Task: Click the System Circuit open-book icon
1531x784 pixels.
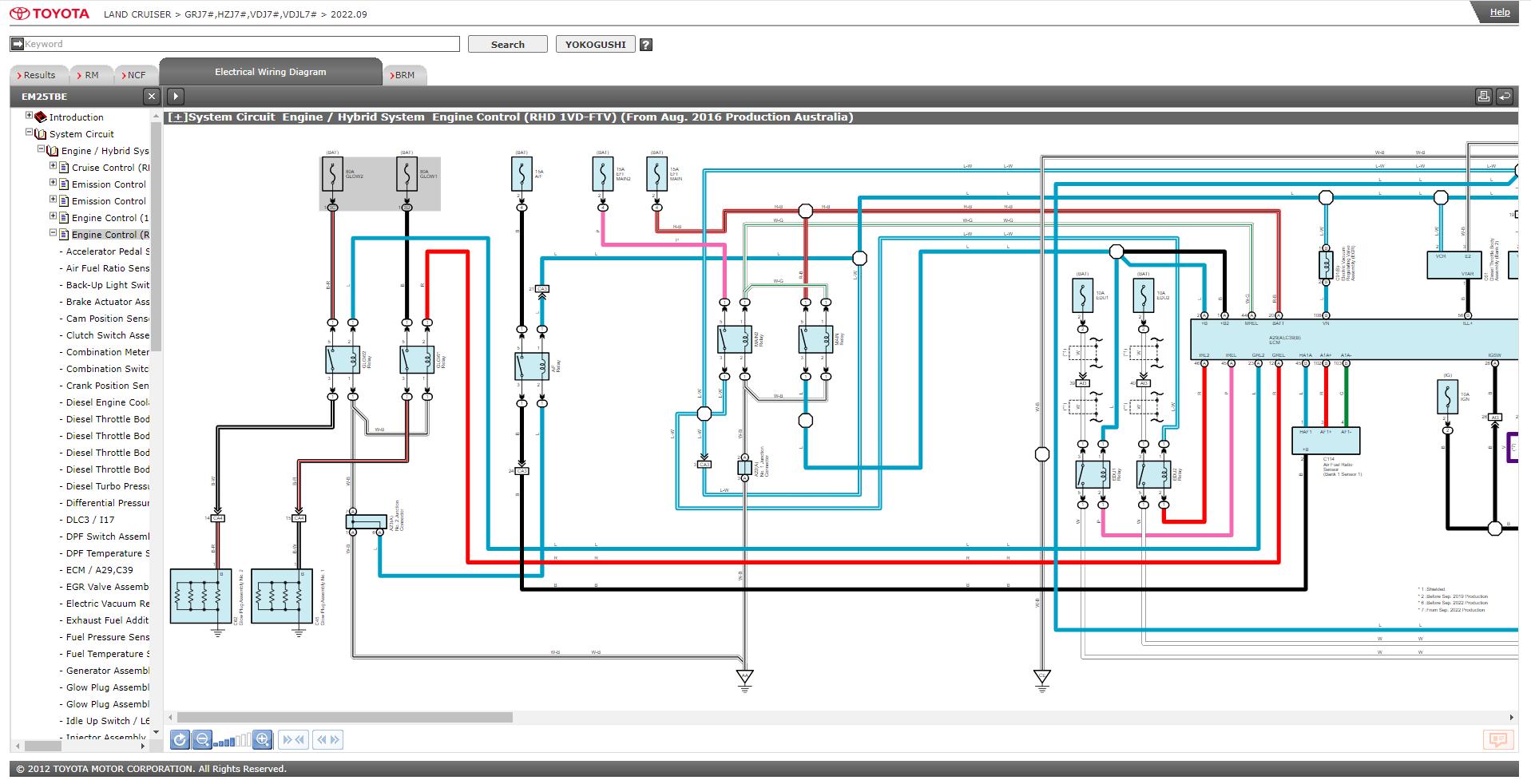Action: pos(41,134)
